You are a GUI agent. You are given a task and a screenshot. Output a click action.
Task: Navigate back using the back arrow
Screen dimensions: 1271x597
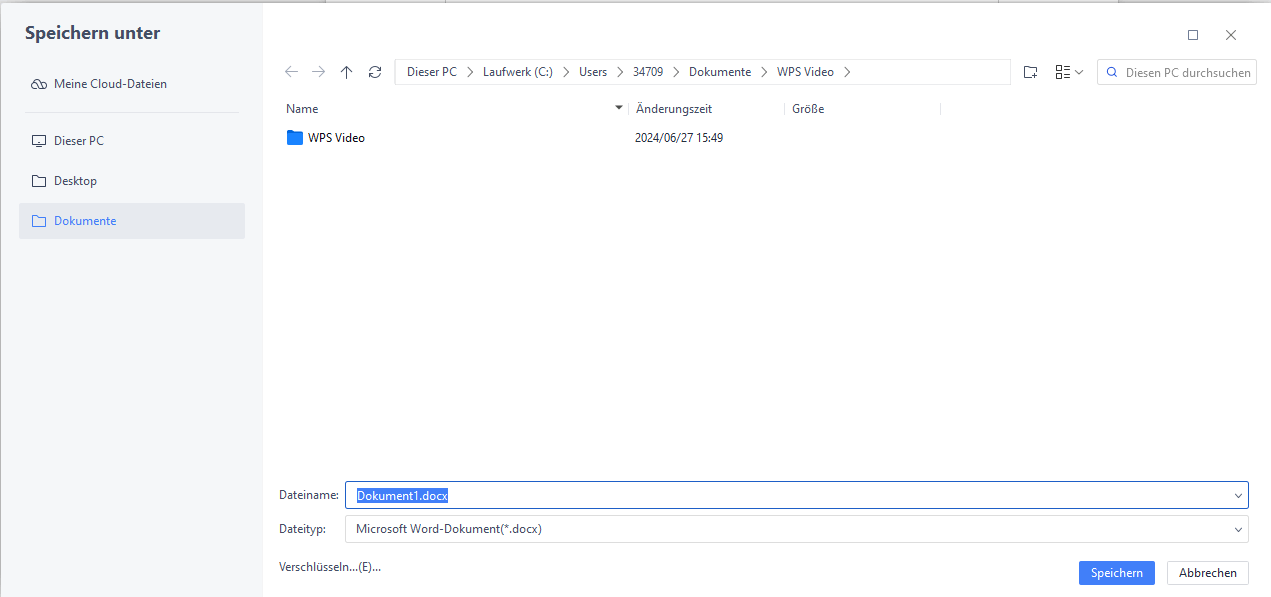pos(291,71)
